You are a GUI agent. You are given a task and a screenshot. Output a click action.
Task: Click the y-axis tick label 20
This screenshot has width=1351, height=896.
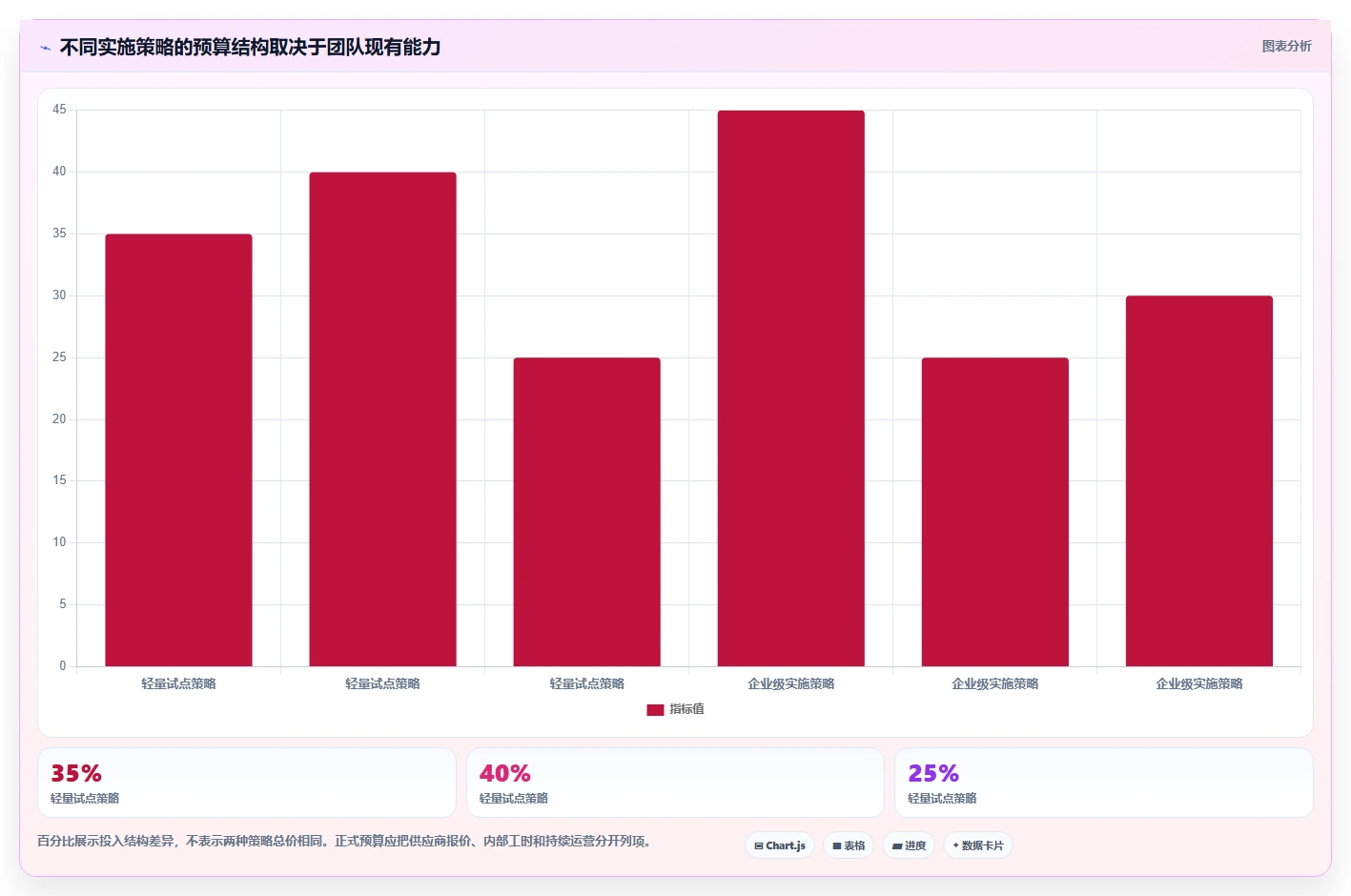tap(59, 419)
